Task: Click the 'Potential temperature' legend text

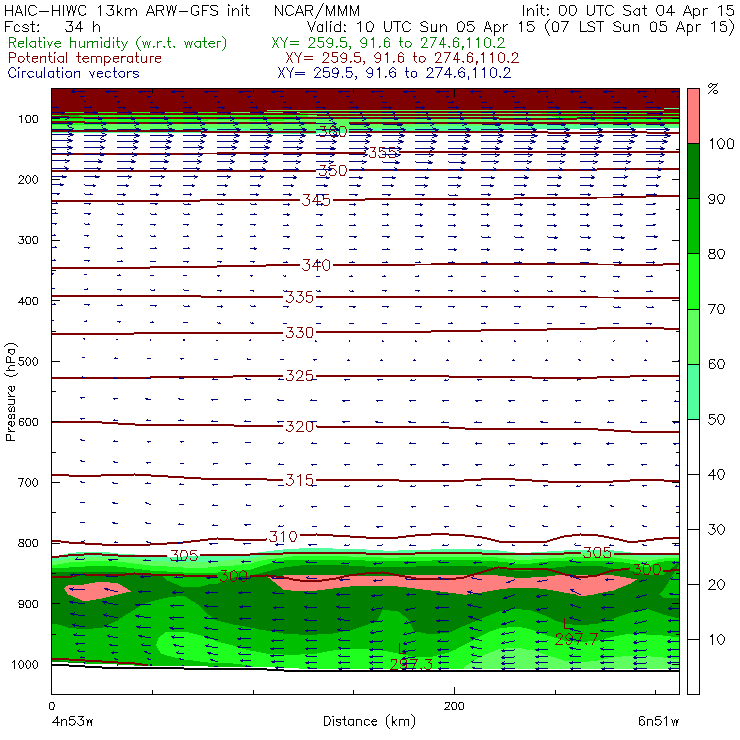Action: pyautogui.click(x=85, y=58)
